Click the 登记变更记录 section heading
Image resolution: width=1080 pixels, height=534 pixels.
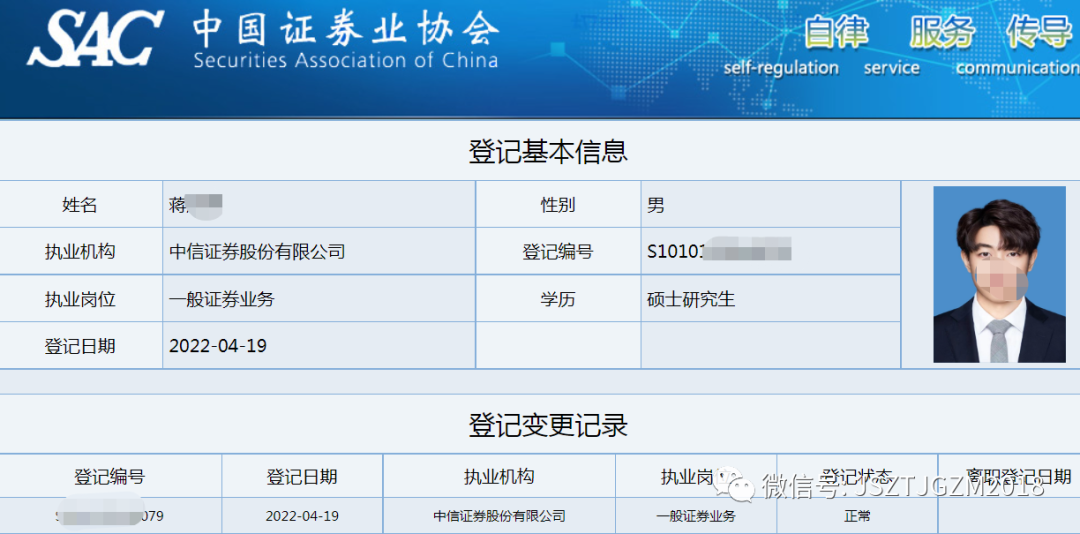coord(548,426)
